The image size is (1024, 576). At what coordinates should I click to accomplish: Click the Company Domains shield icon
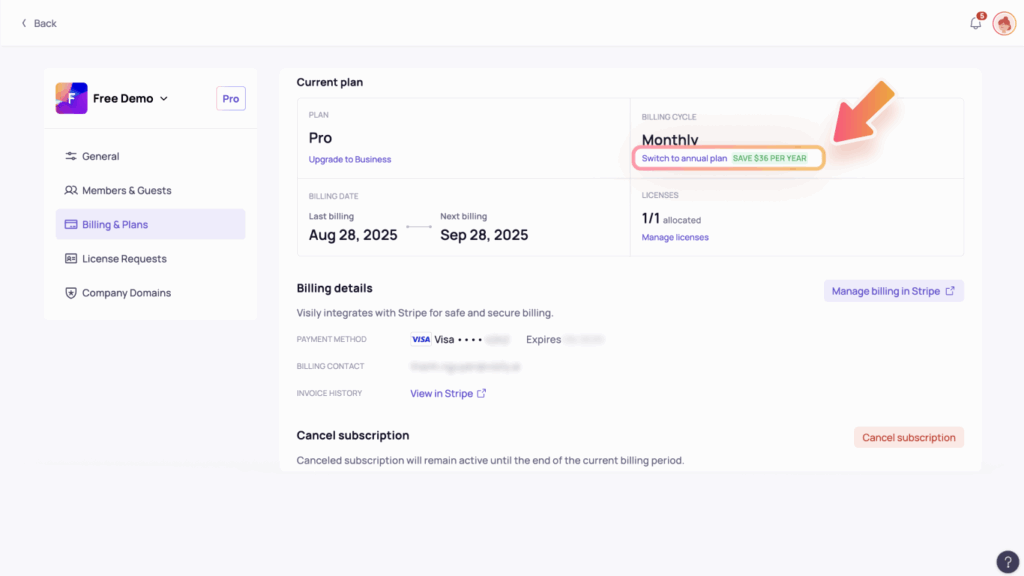tap(71, 293)
